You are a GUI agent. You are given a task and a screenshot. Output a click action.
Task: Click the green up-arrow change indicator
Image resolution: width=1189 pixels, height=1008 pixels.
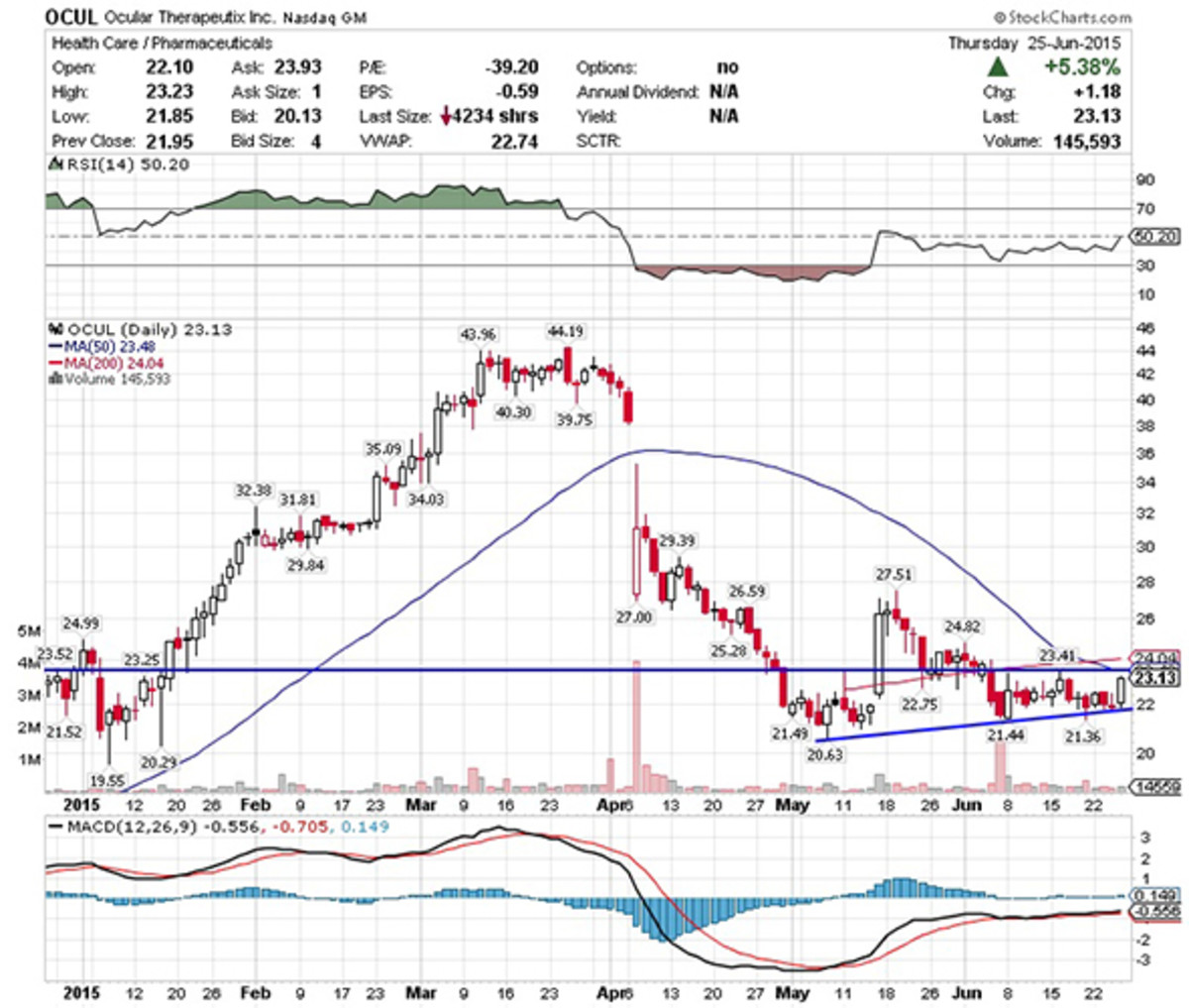click(x=998, y=67)
